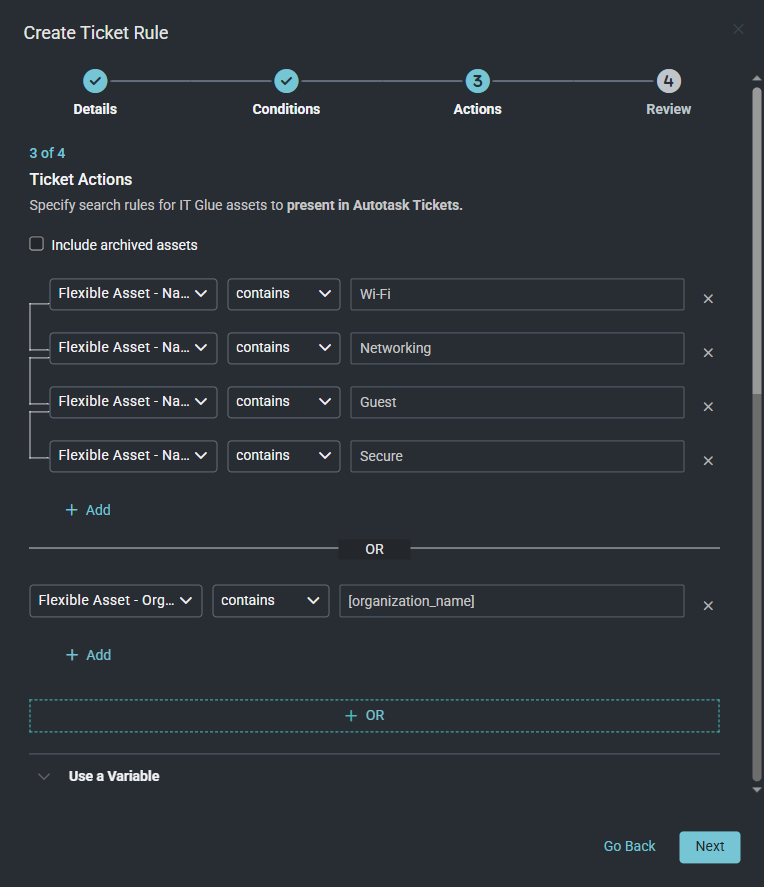Image resolution: width=764 pixels, height=887 pixels.
Task: Click the step 4 Review circle
Action: 668,81
